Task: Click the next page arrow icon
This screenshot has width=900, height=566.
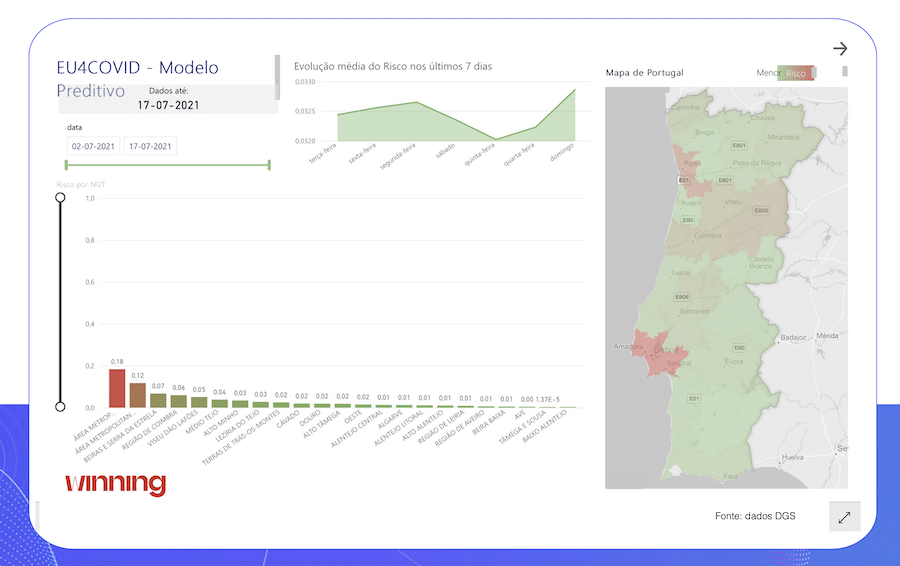Action: (x=840, y=48)
